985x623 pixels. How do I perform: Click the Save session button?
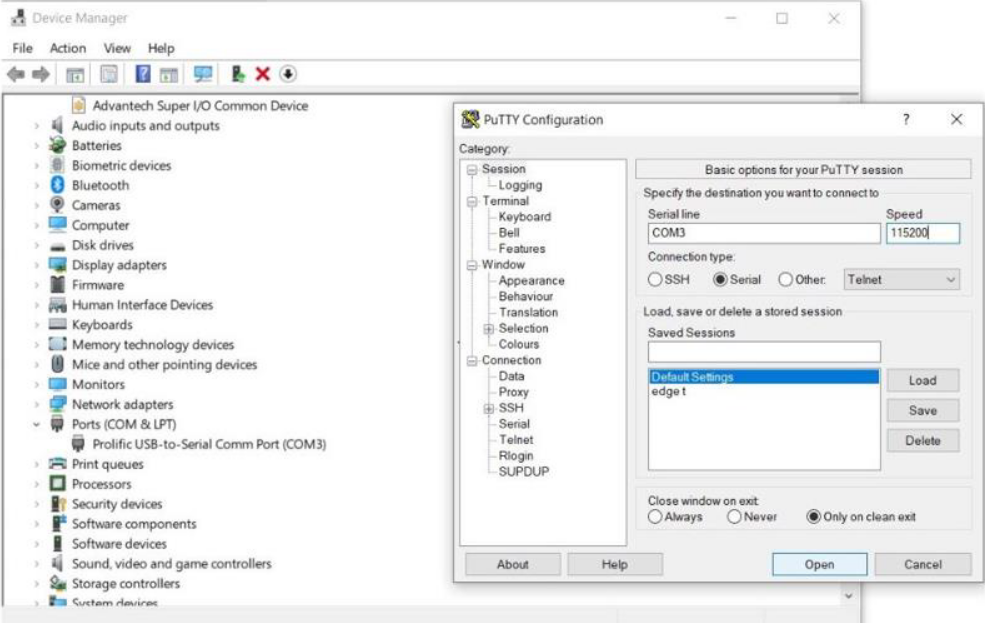922,410
